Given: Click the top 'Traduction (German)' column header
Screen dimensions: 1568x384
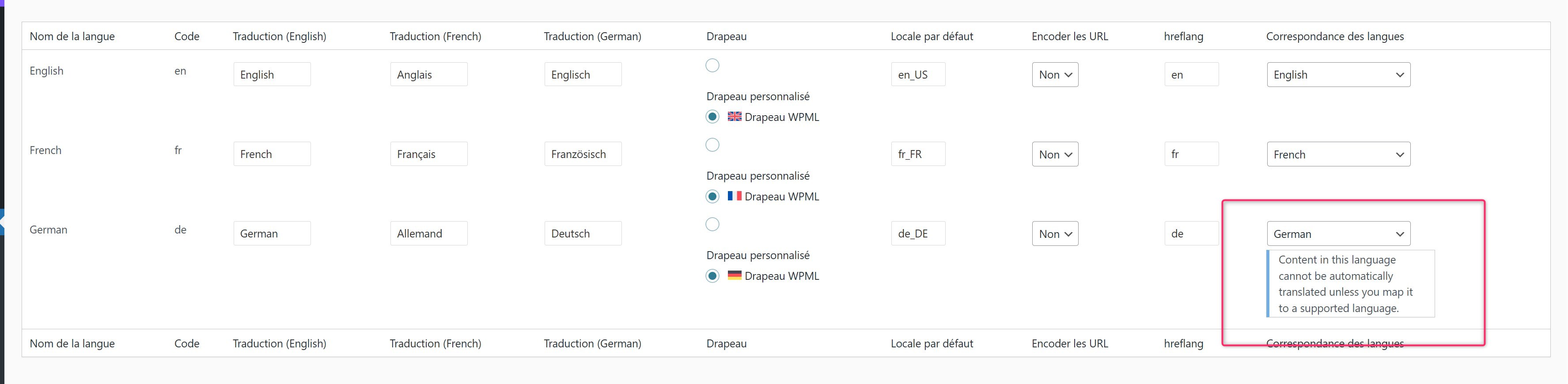Looking at the screenshot, I should 592,36.
